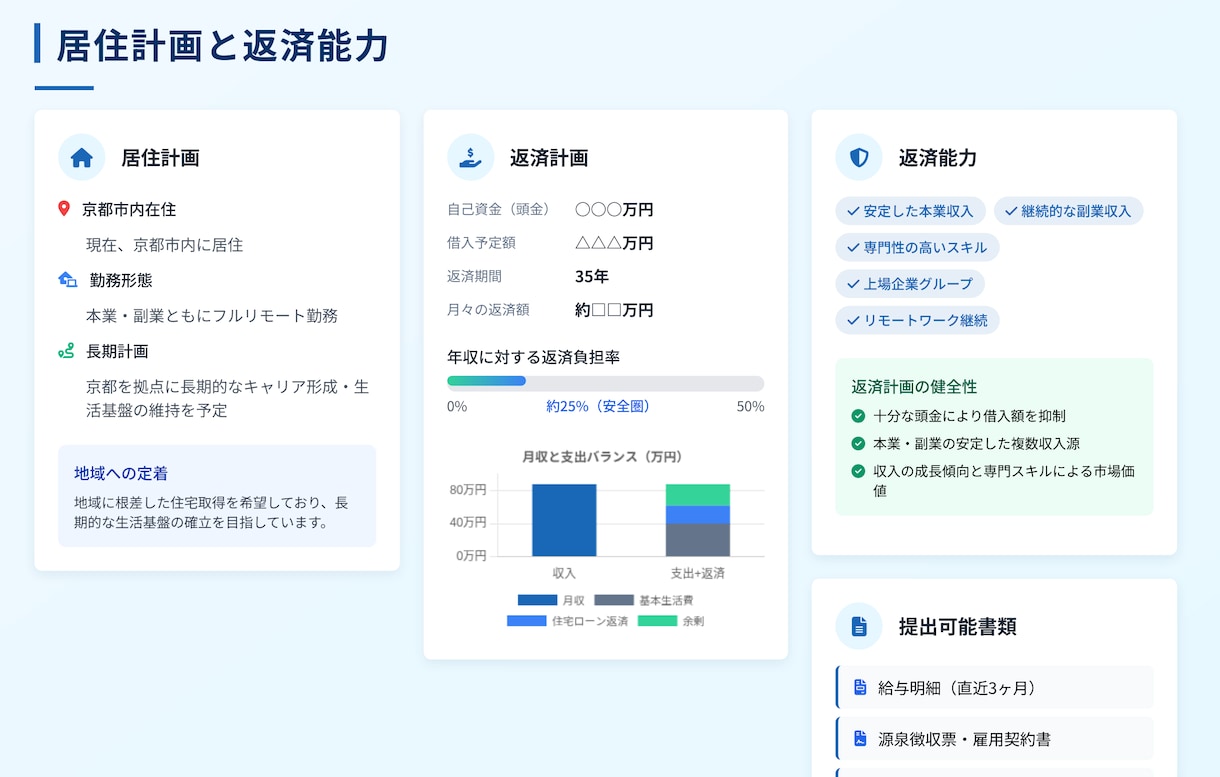Click the green 余剰 segment of 支出+返済 bar

point(698,495)
